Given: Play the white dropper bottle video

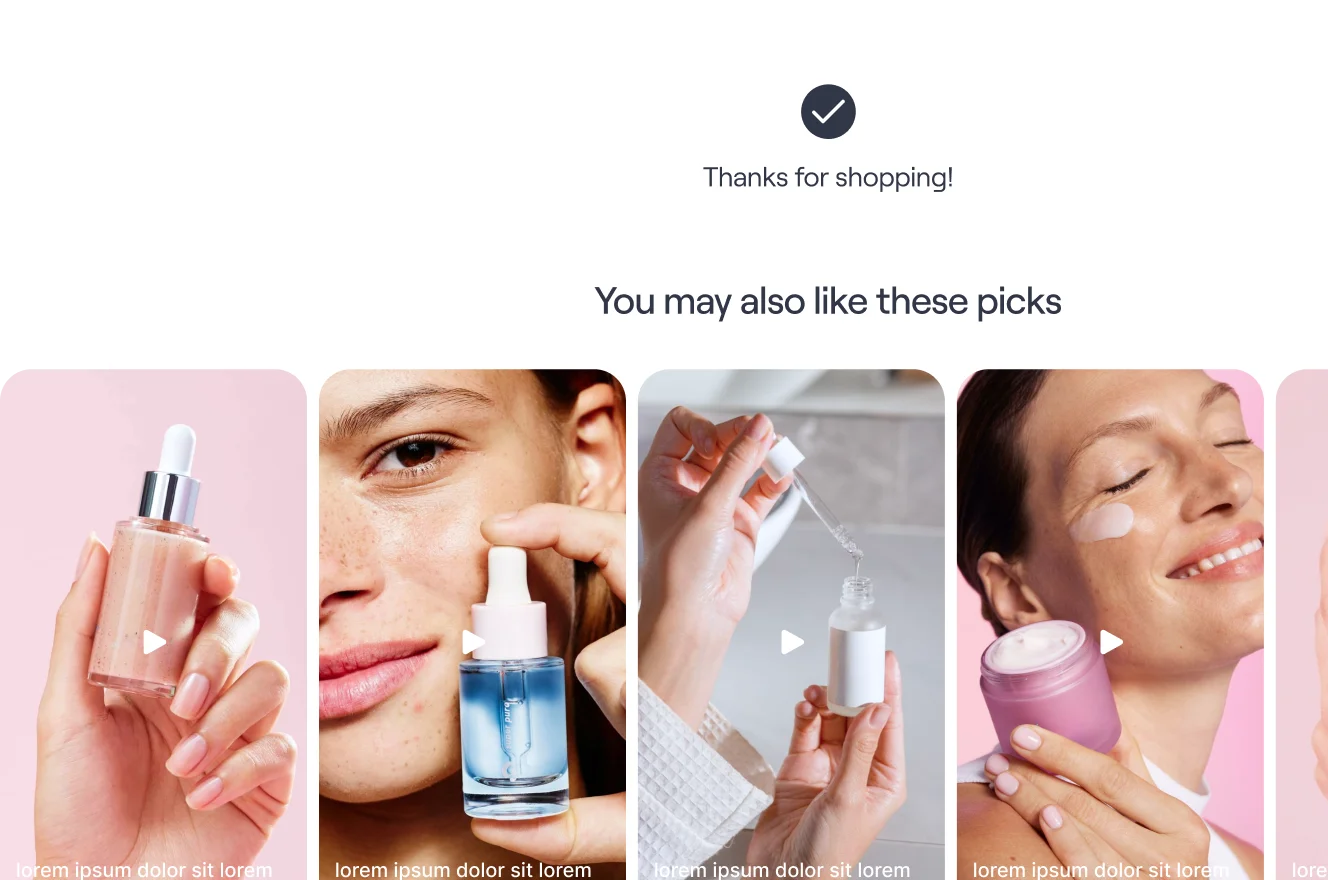Looking at the screenshot, I should (792, 642).
